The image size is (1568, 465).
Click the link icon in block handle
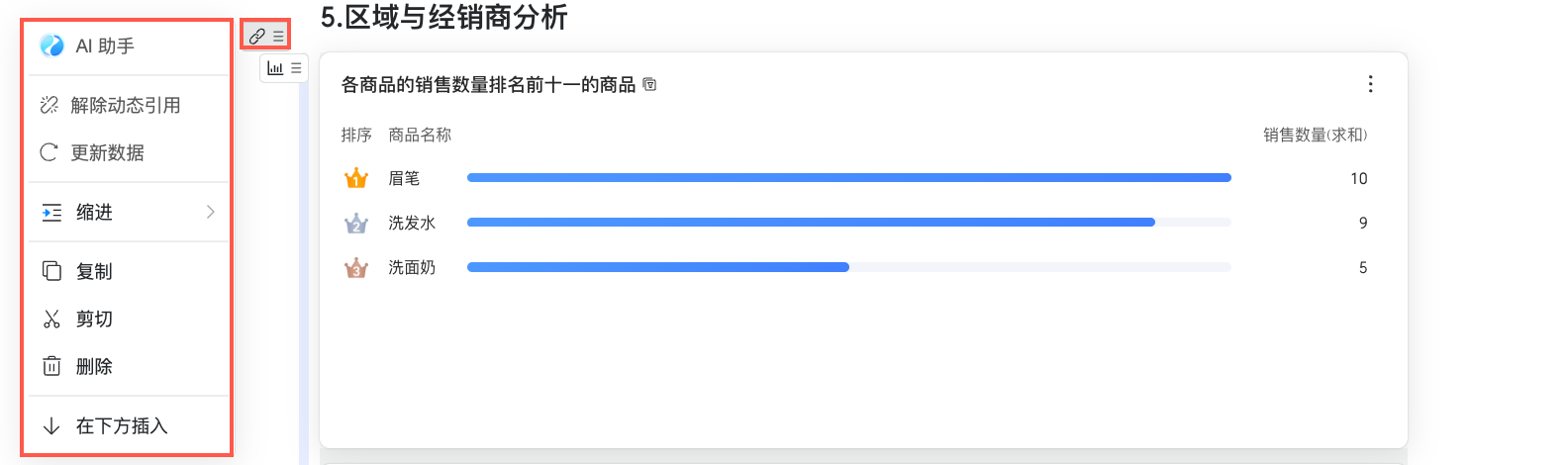click(256, 36)
